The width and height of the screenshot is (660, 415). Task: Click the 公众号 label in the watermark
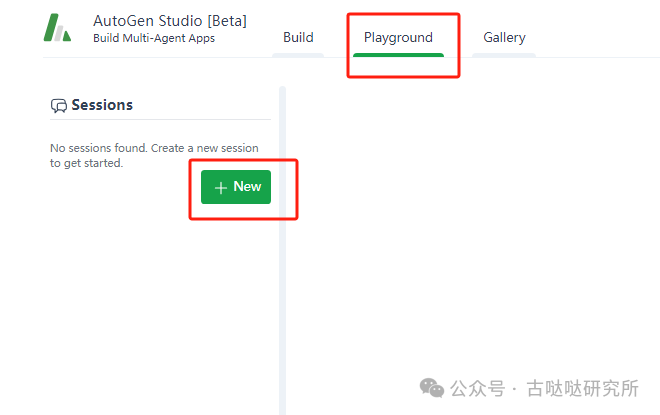pos(476,388)
